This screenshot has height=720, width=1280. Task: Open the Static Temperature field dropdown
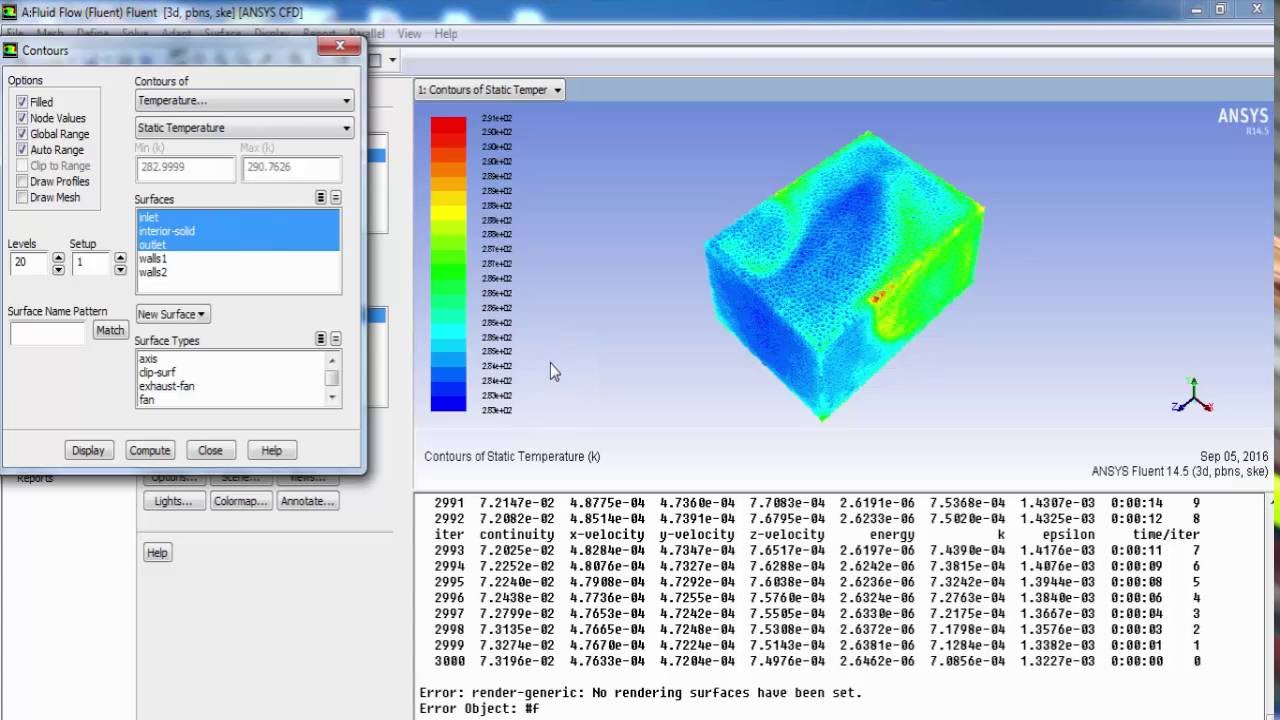click(244, 128)
